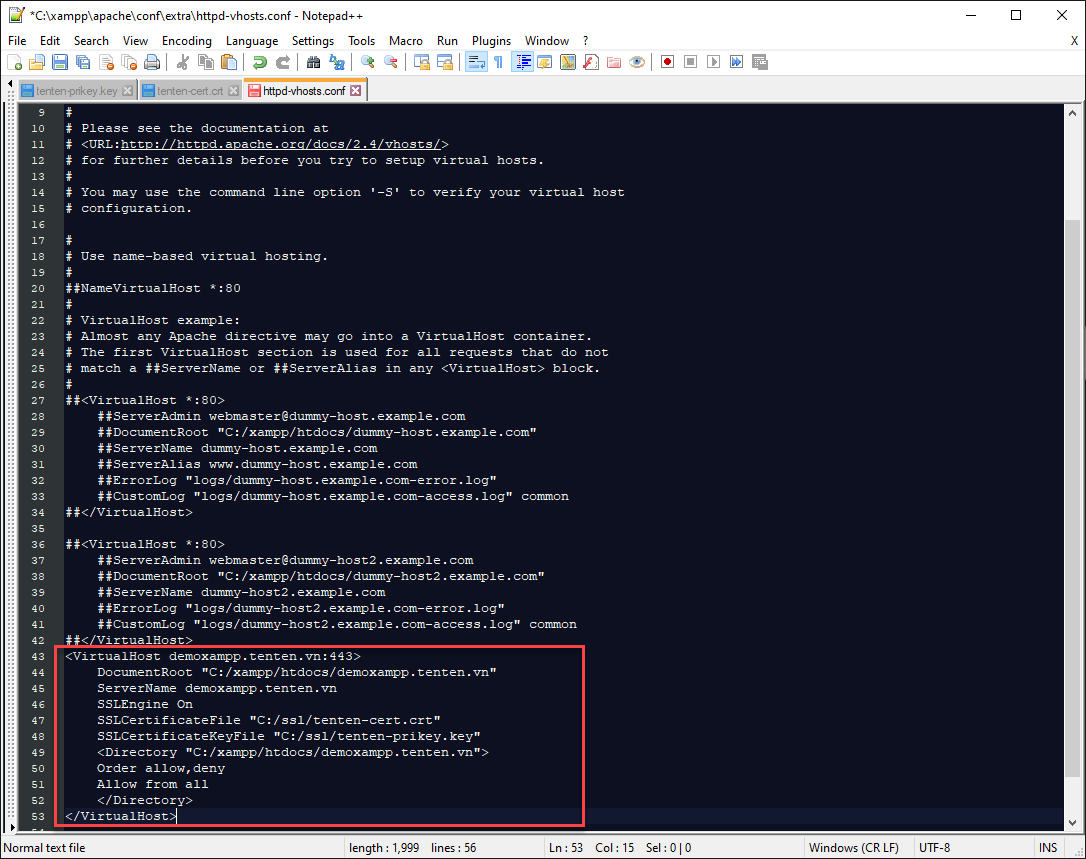
Task: Click the Save All toolbar icon
Action: point(83,62)
